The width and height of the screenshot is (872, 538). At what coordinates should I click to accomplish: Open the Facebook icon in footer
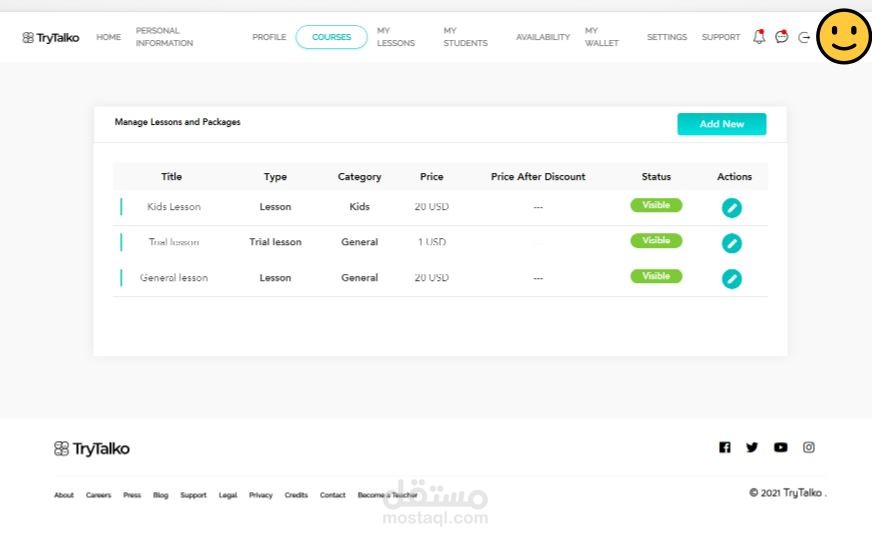pyautogui.click(x=725, y=447)
